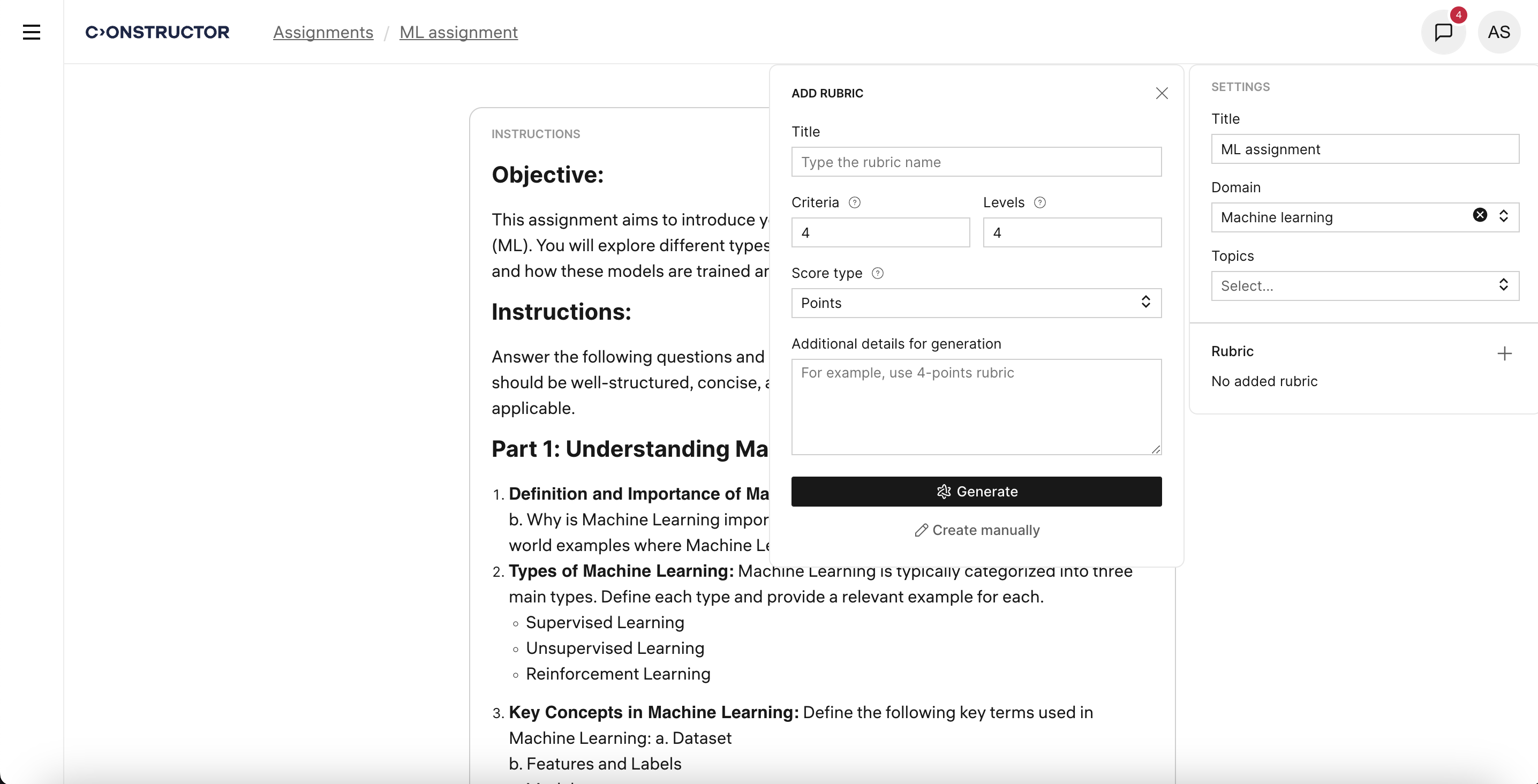Choose Create manually option

(976, 530)
